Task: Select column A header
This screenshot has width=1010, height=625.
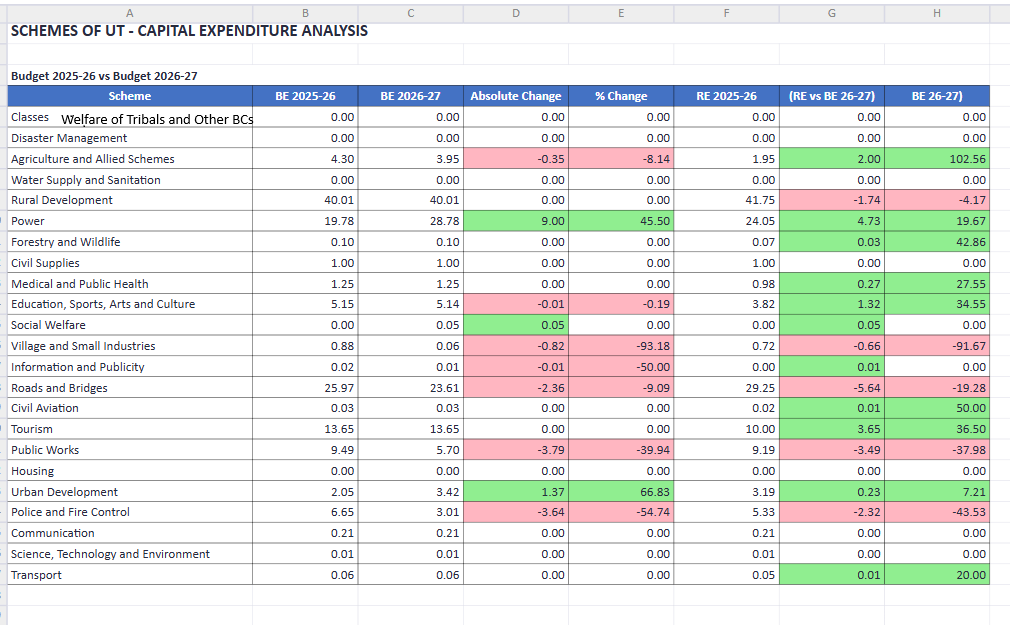Action: tap(129, 13)
